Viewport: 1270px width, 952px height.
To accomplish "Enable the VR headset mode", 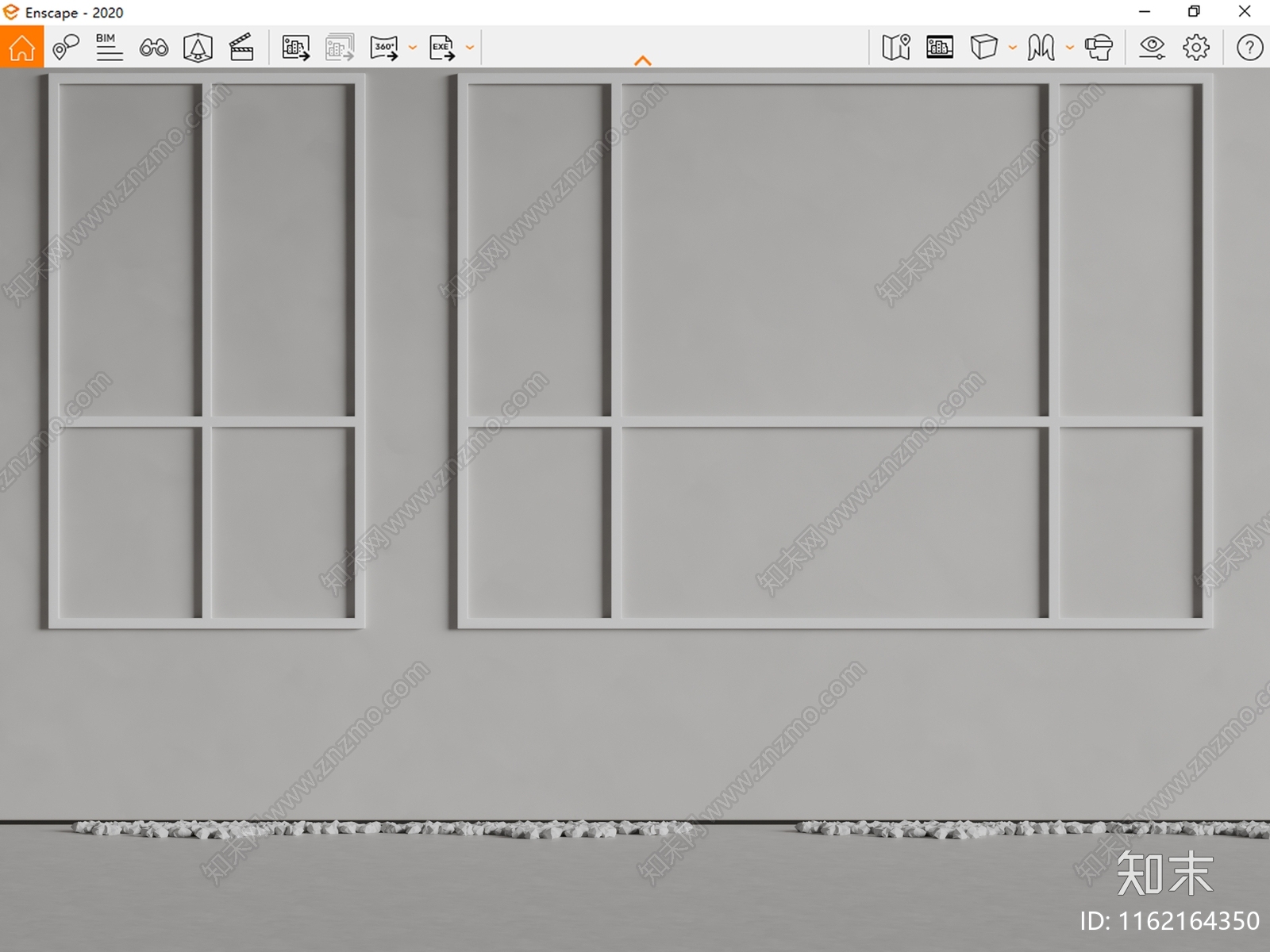I will 1099,48.
